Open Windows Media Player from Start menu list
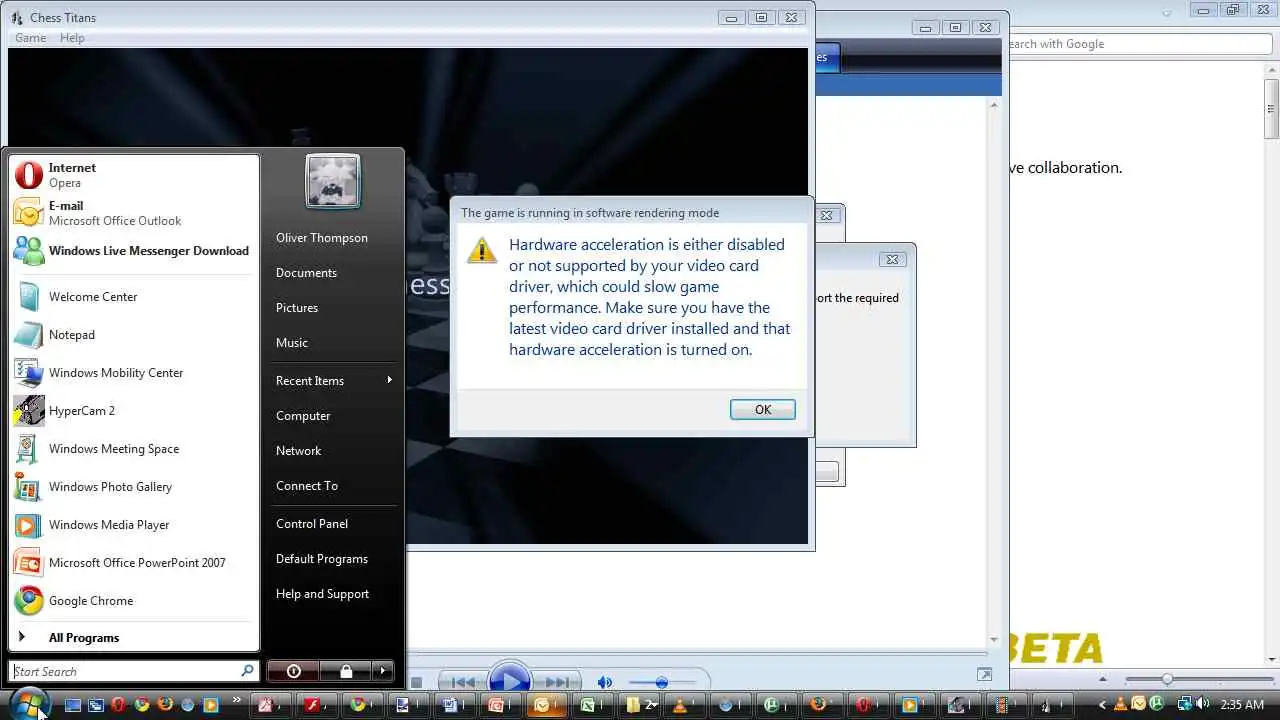The image size is (1280, 720). tap(134, 525)
